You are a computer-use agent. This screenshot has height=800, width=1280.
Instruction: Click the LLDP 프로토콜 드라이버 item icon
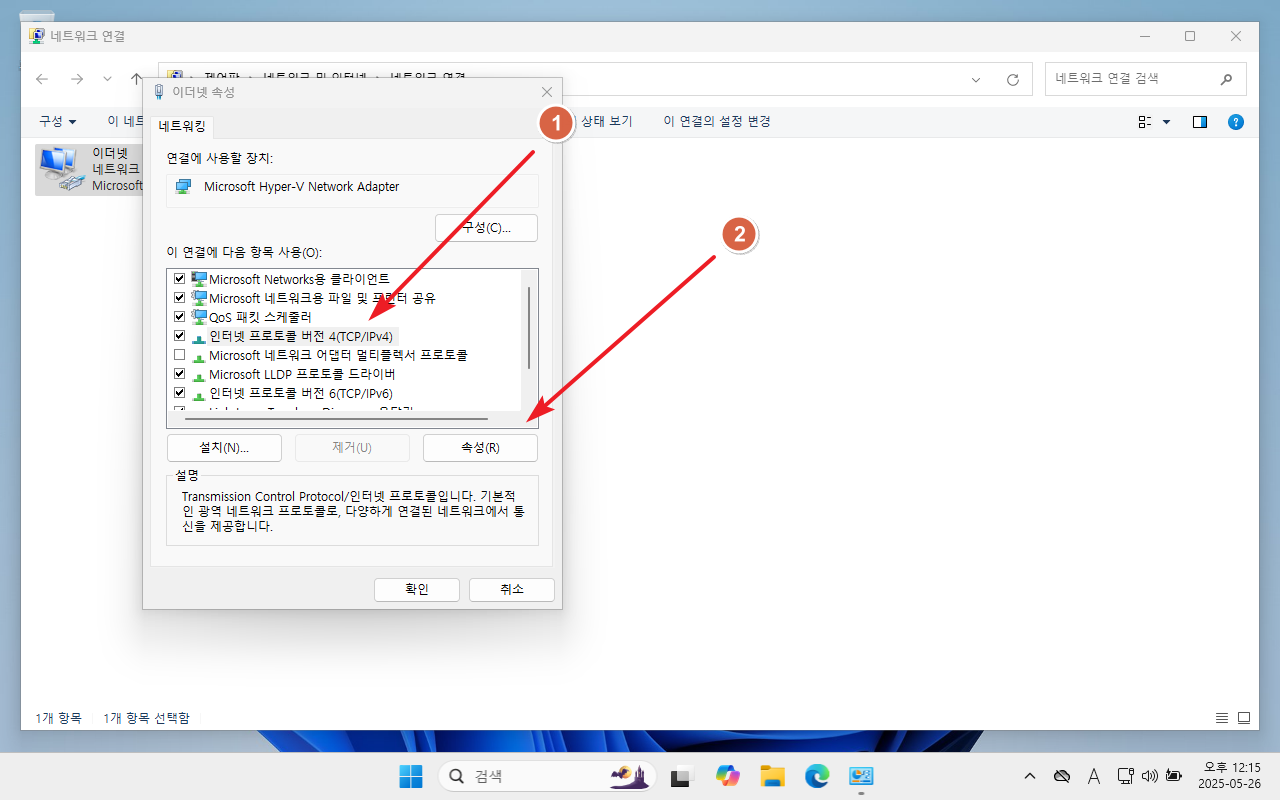tap(199, 375)
